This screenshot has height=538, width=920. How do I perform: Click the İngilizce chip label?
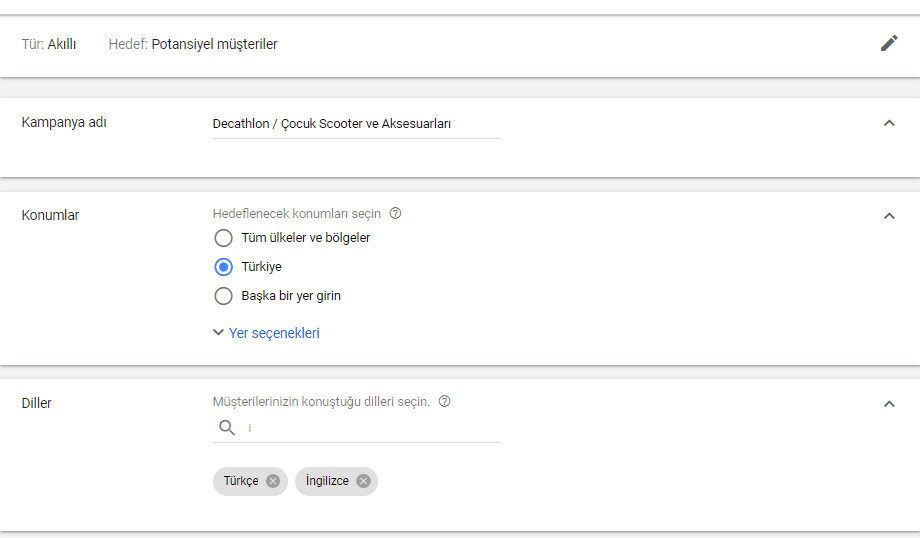tap(327, 481)
